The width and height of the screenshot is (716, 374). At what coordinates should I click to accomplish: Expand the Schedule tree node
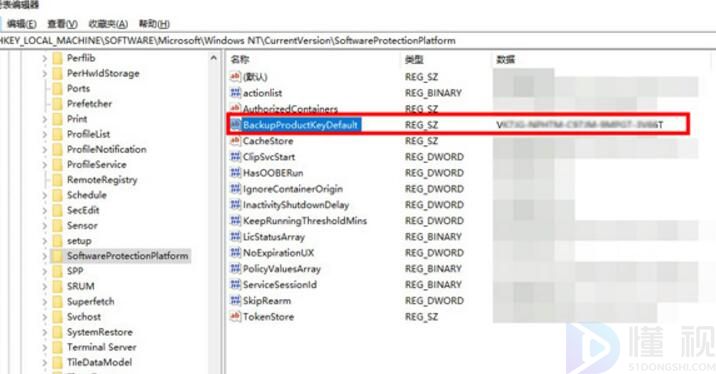point(44,195)
